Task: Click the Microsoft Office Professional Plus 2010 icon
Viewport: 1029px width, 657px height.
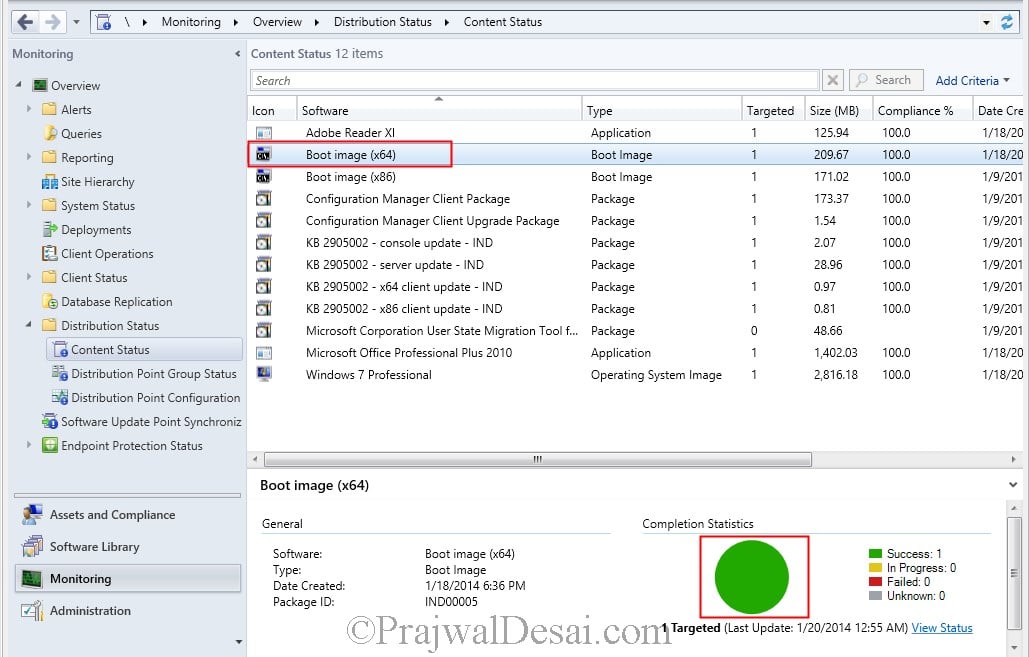Action: click(x=263, y=353)
